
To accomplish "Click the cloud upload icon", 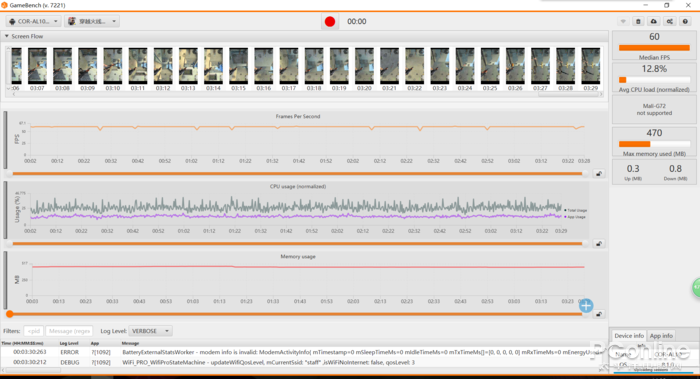I will pos(654,21).
